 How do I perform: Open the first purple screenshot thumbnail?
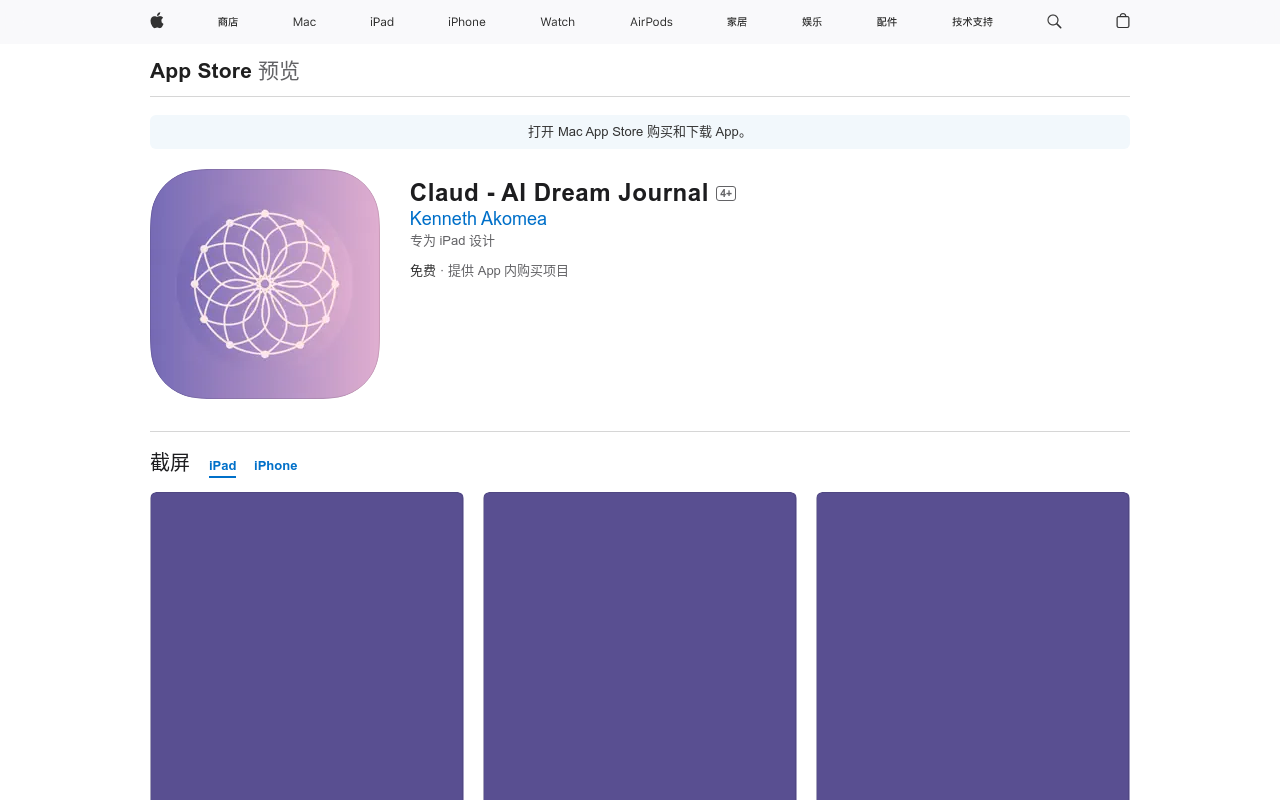coord(307,646)
